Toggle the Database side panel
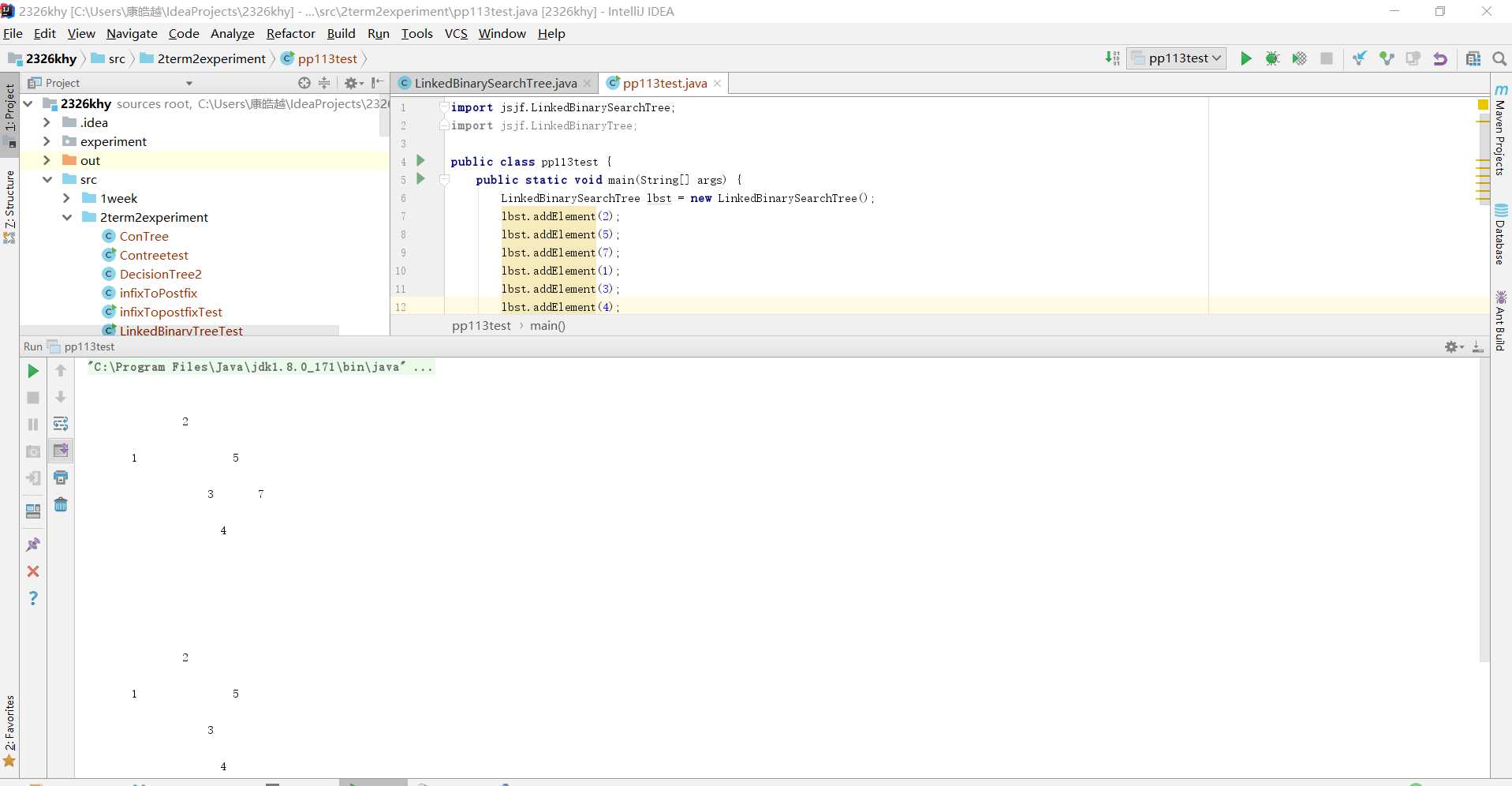 coord(1501,234)
